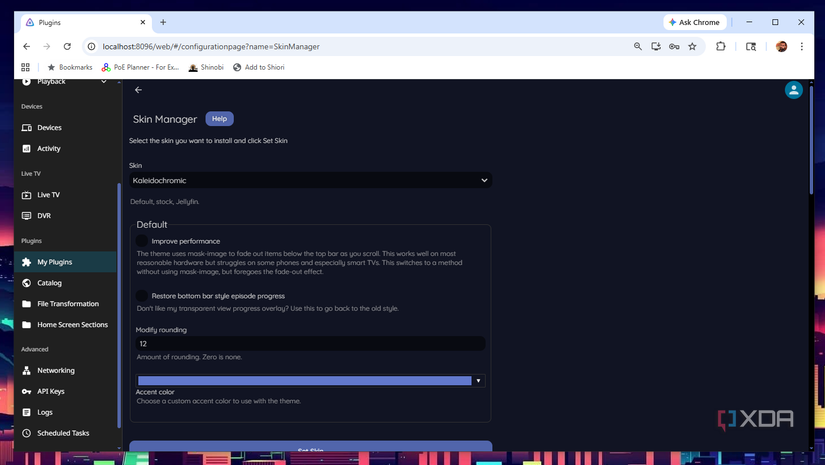The height and width of the screenshot is (465, 825).
Task: Open the Jellyfin user profile icon
Action: point(793,90)
